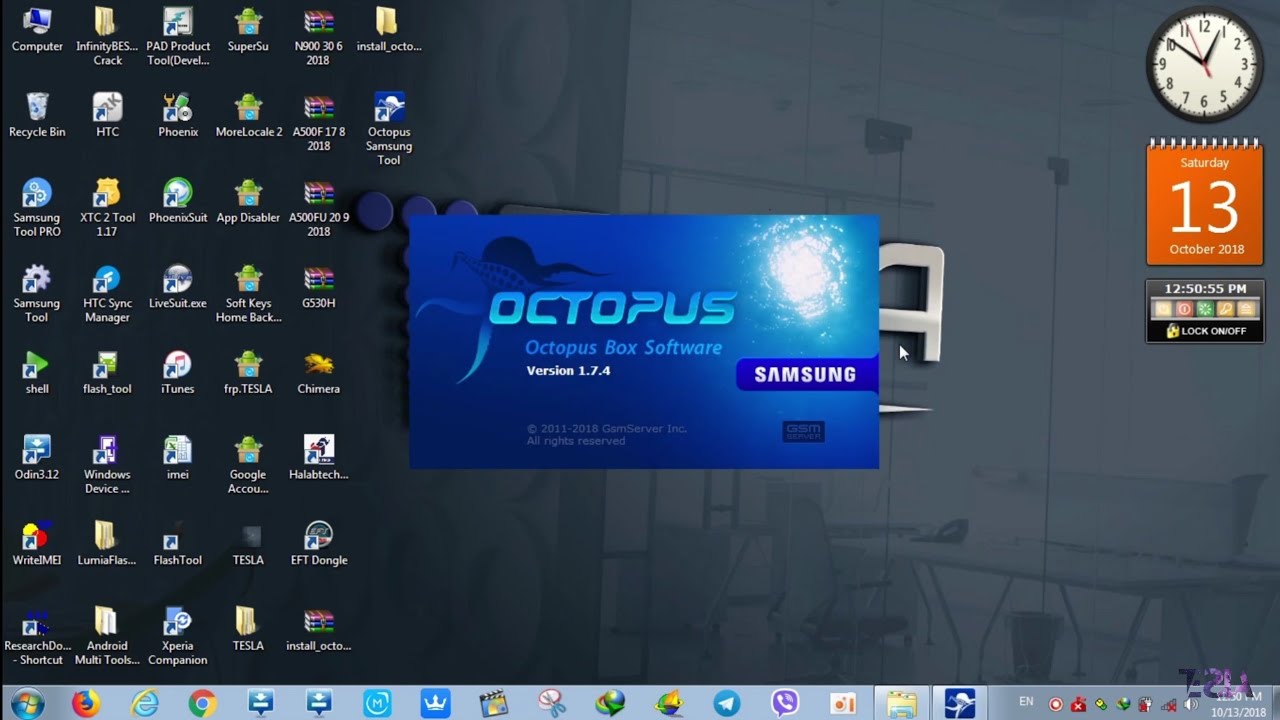The height and width of the screenshot is (720, 1280).
Task: Open Windows Device shortcut
Action: (108, 465)
